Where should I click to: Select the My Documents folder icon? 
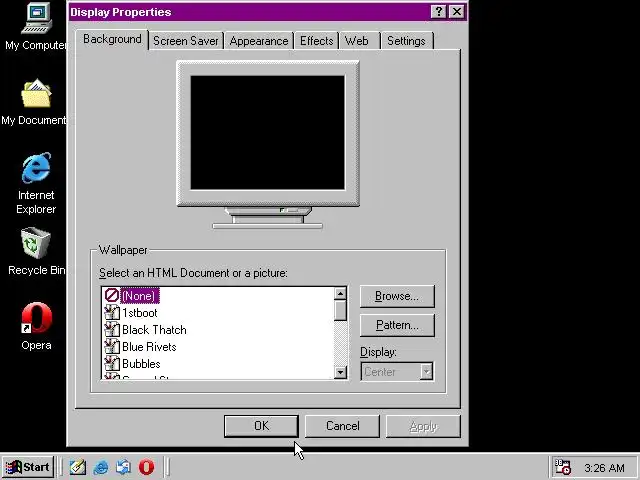pyautogui.click(x=36, y=93)
